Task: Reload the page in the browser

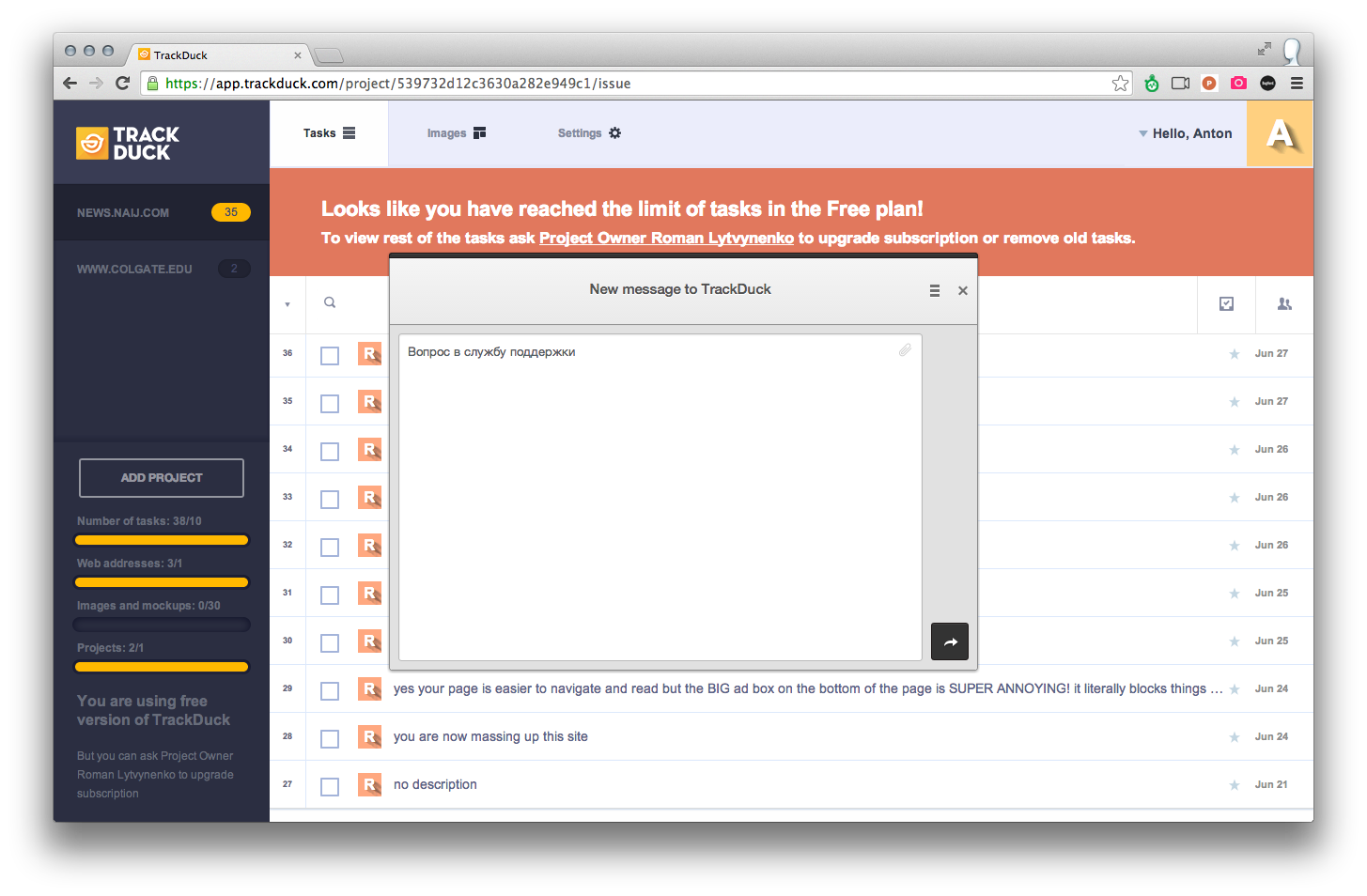Action: coord(122,83)
